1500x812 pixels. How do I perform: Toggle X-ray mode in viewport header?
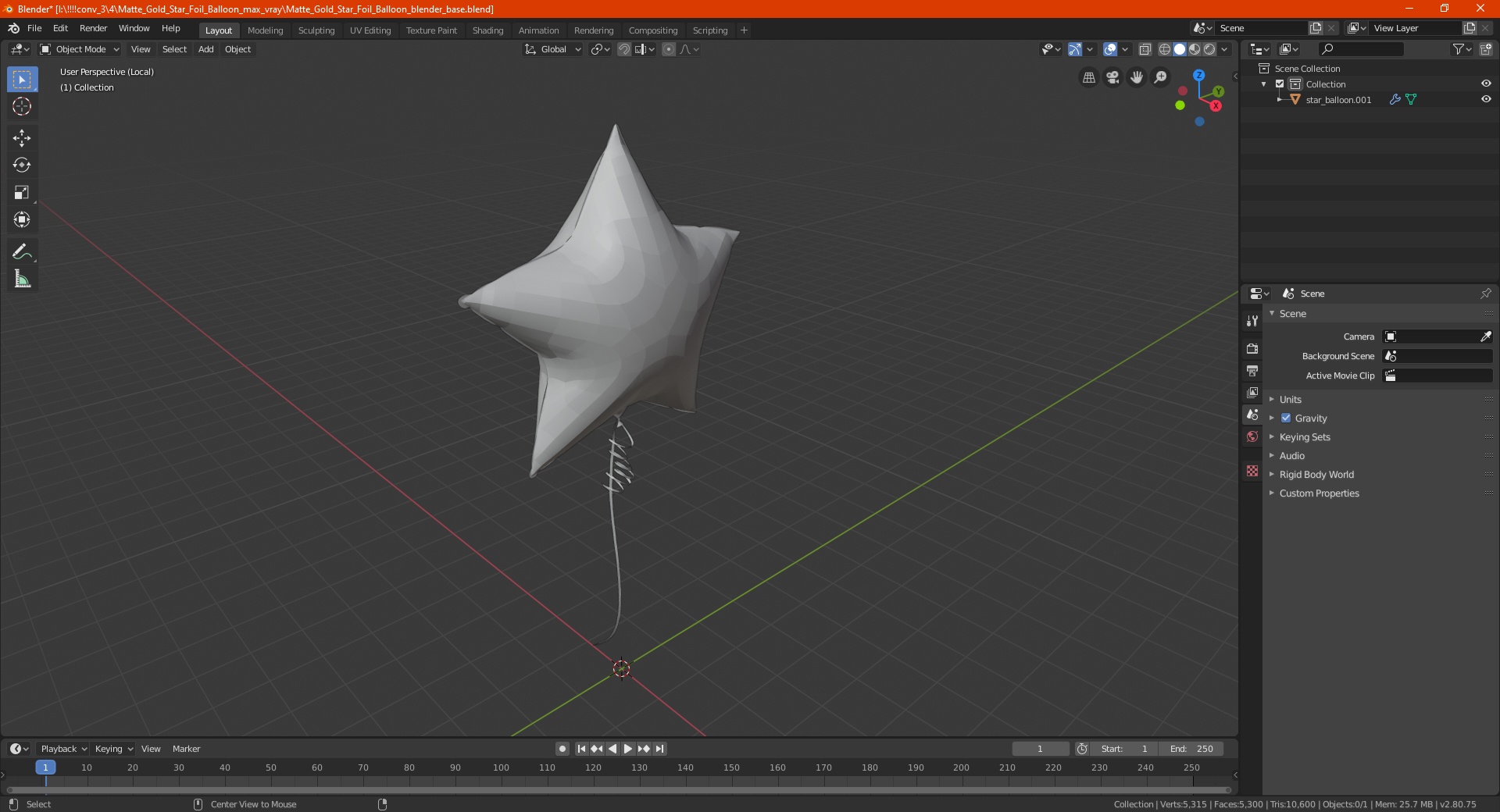pos(1145,49)
